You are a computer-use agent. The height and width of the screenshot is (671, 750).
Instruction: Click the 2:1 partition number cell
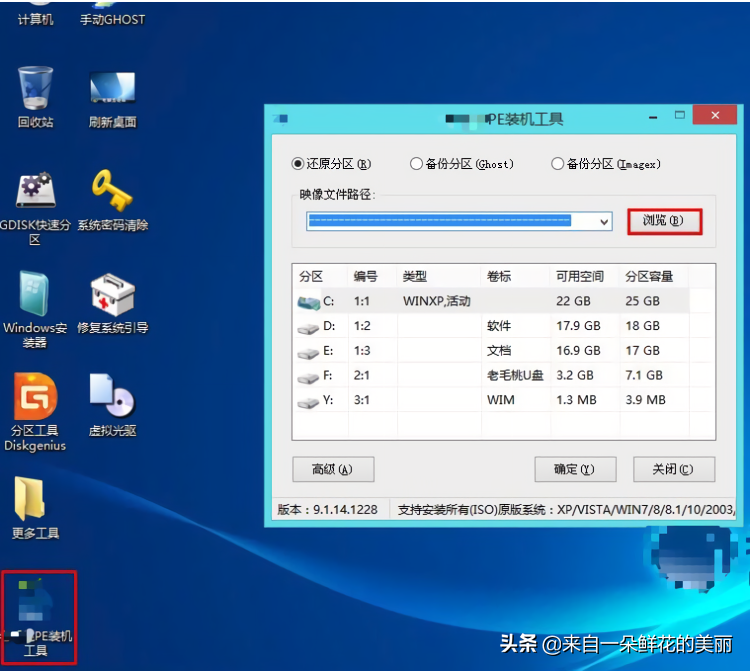click(x=362, y=375)
